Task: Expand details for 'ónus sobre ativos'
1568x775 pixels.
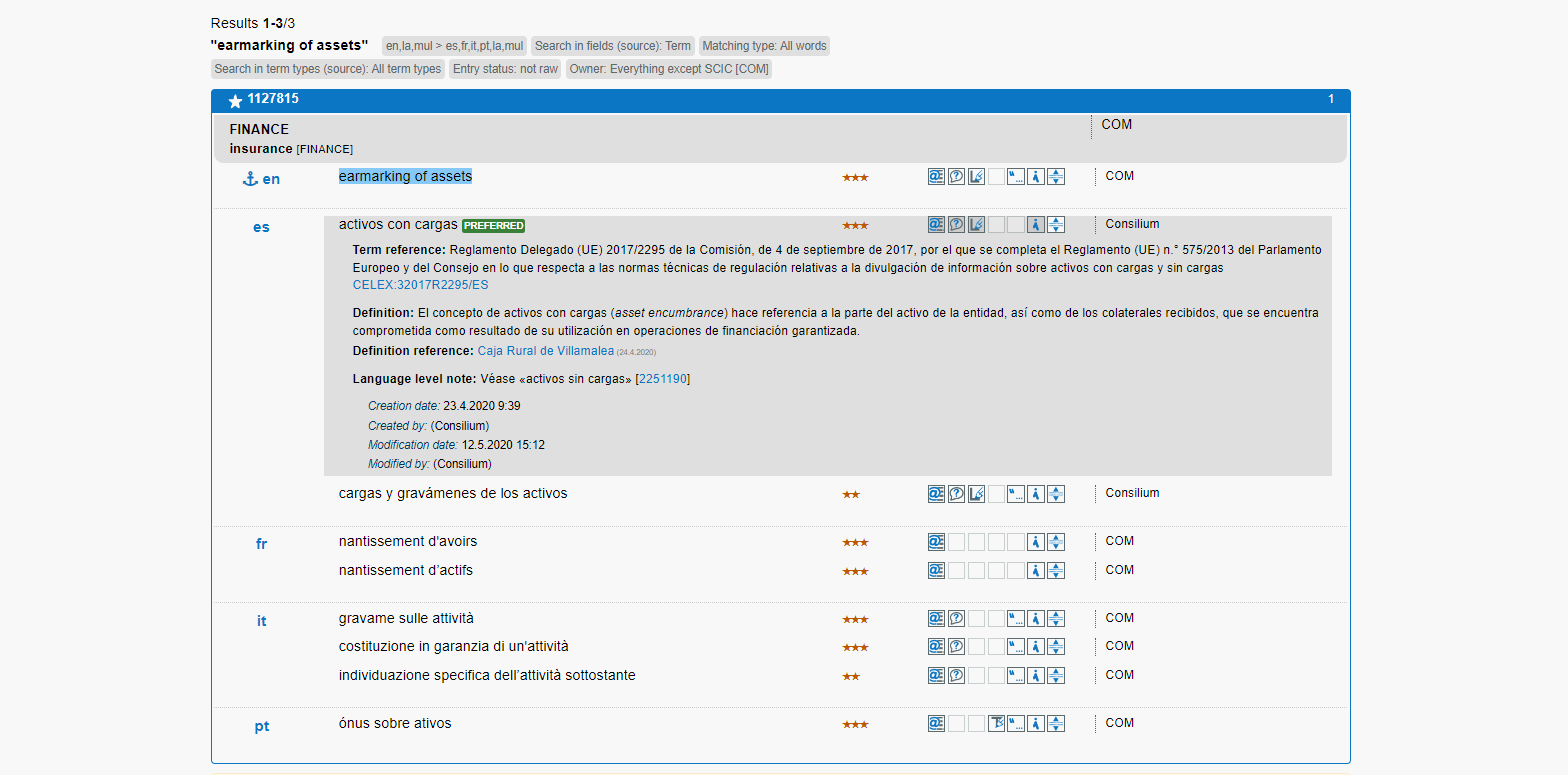Action: (1056, 724)
